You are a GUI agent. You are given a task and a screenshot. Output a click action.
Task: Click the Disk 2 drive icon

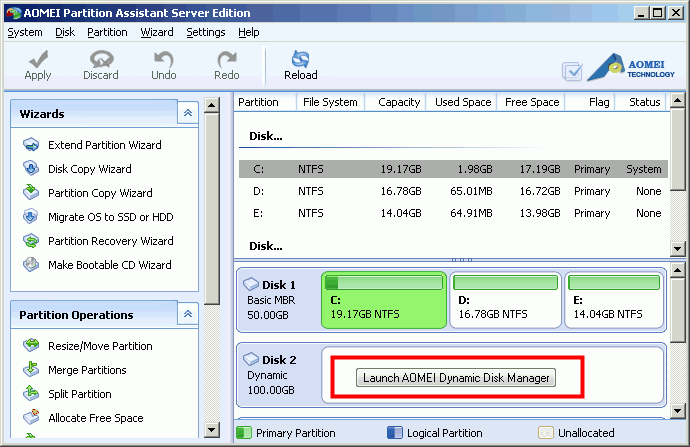click(x=251, y=359)
